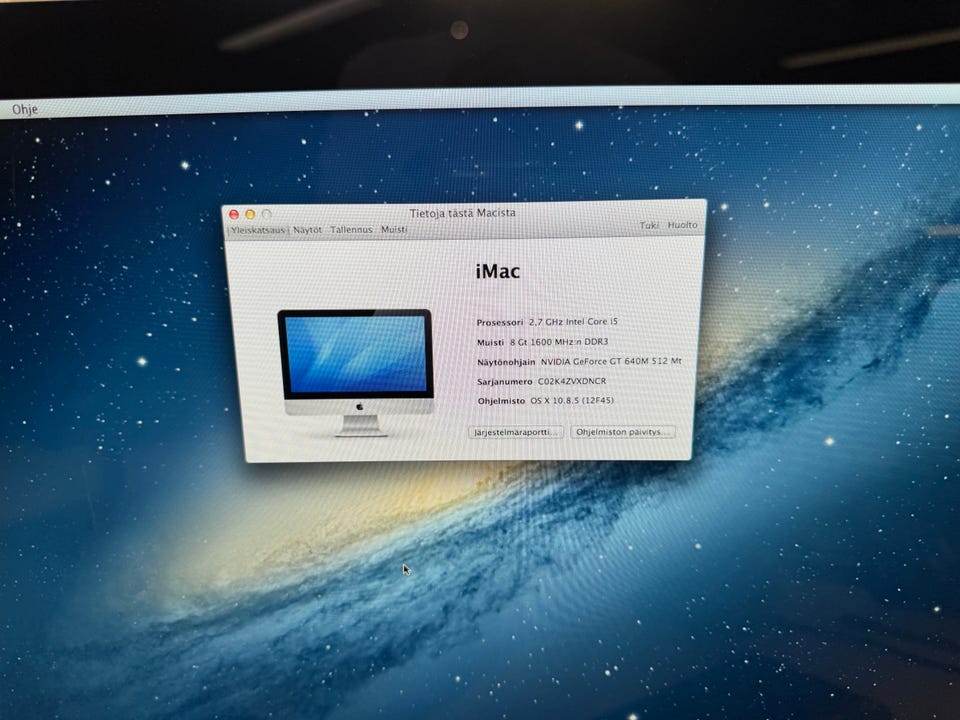Switch to the Yleiskatsaus tab
Viewport: 960px width, 720px height.
pos(258,230)
